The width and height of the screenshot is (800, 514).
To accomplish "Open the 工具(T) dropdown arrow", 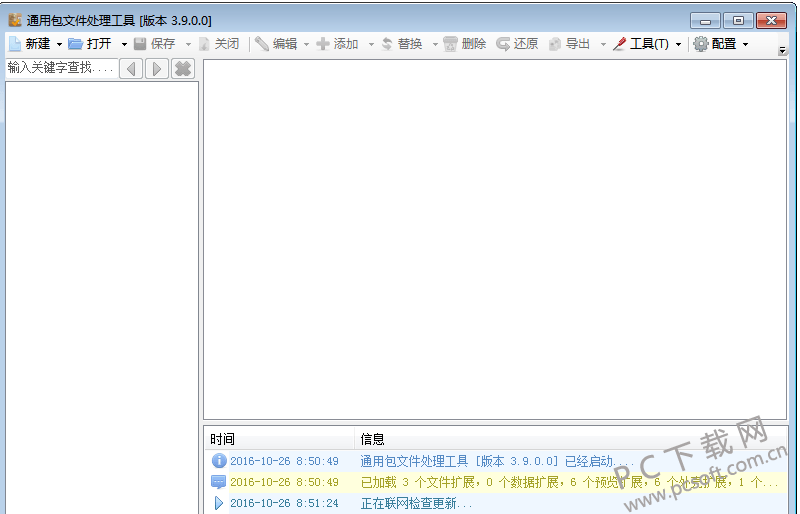I will (678, 44).
